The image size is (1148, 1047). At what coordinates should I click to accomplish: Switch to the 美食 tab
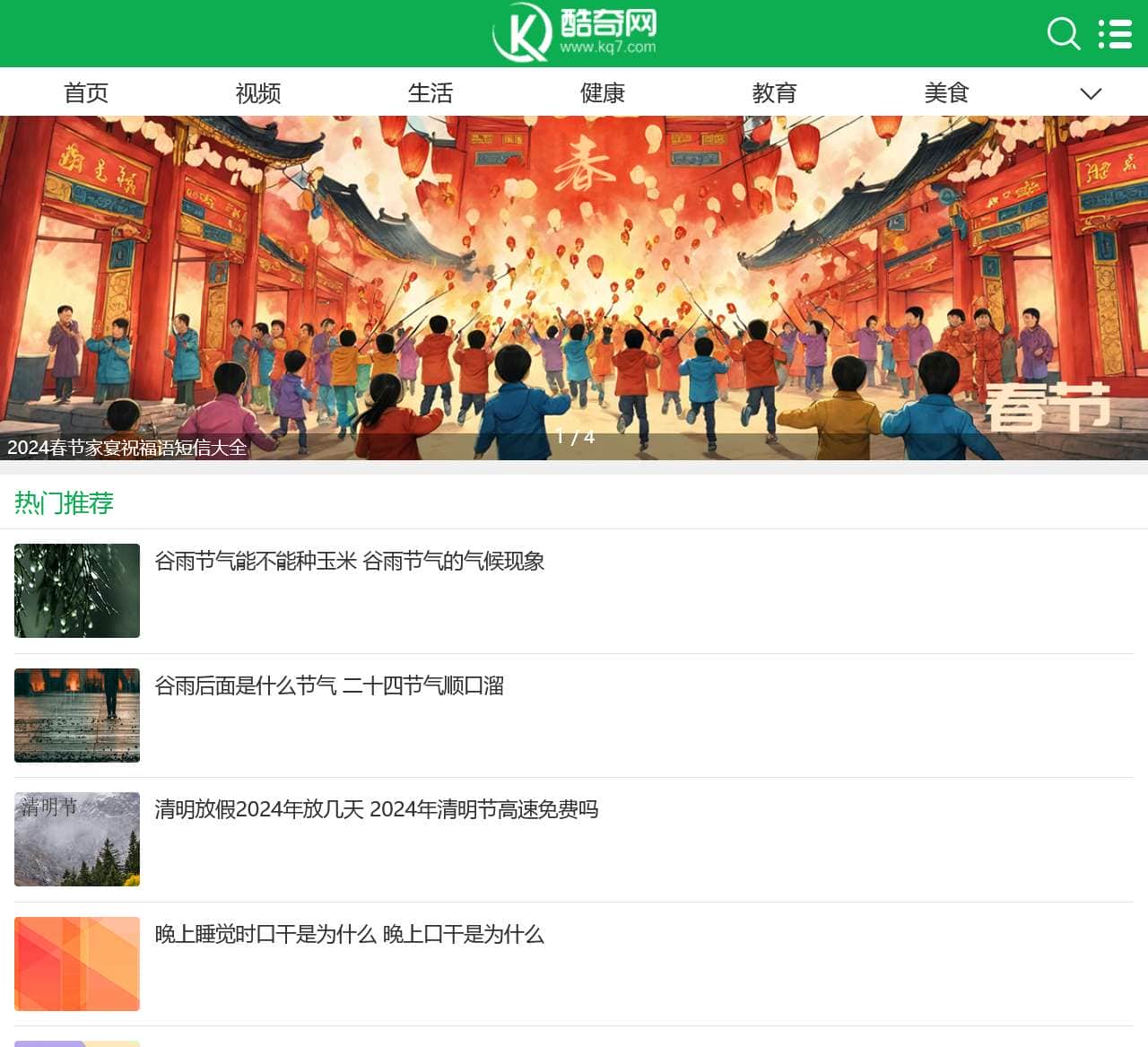(947, 92)
